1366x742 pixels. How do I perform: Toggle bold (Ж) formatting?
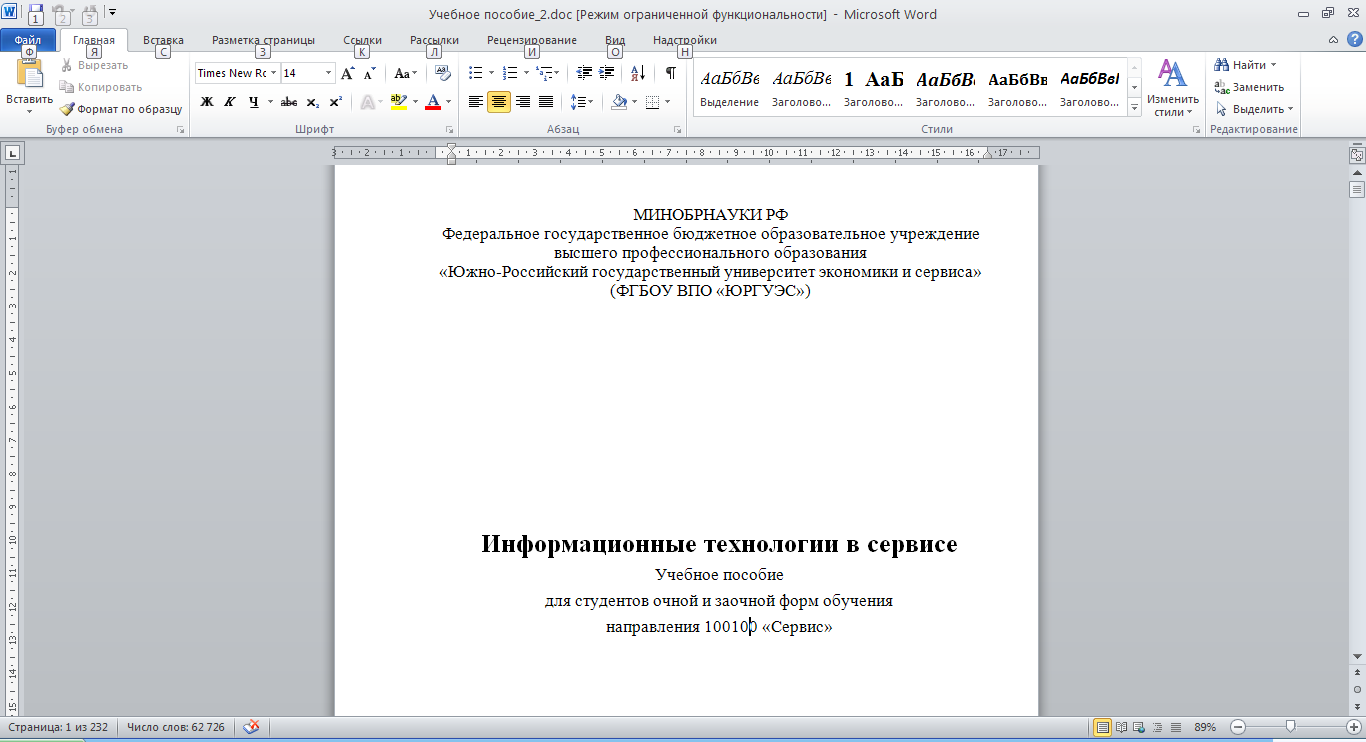(207, 102)
